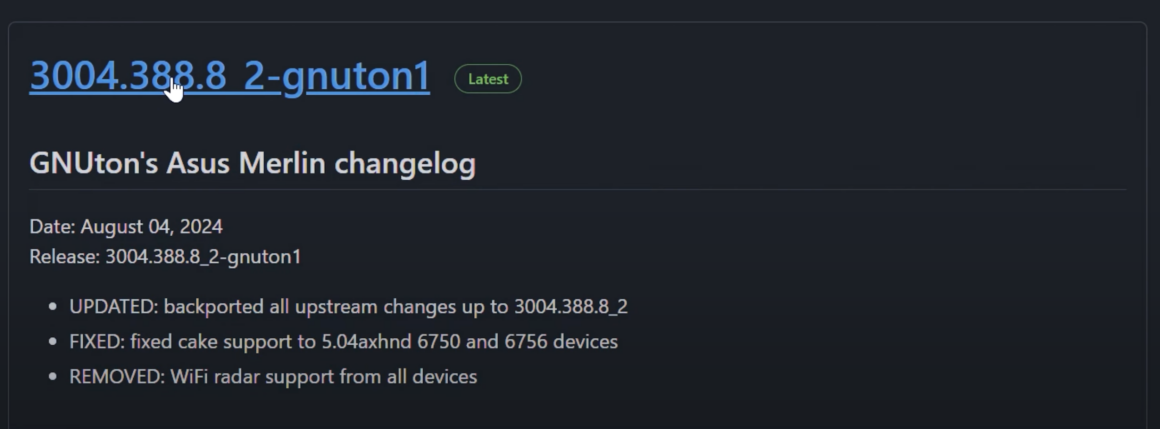The width and height of the screenshot is (1160, 429).
Task: Click the REMOVED: label in third bullet
Action: pos(118,376)
